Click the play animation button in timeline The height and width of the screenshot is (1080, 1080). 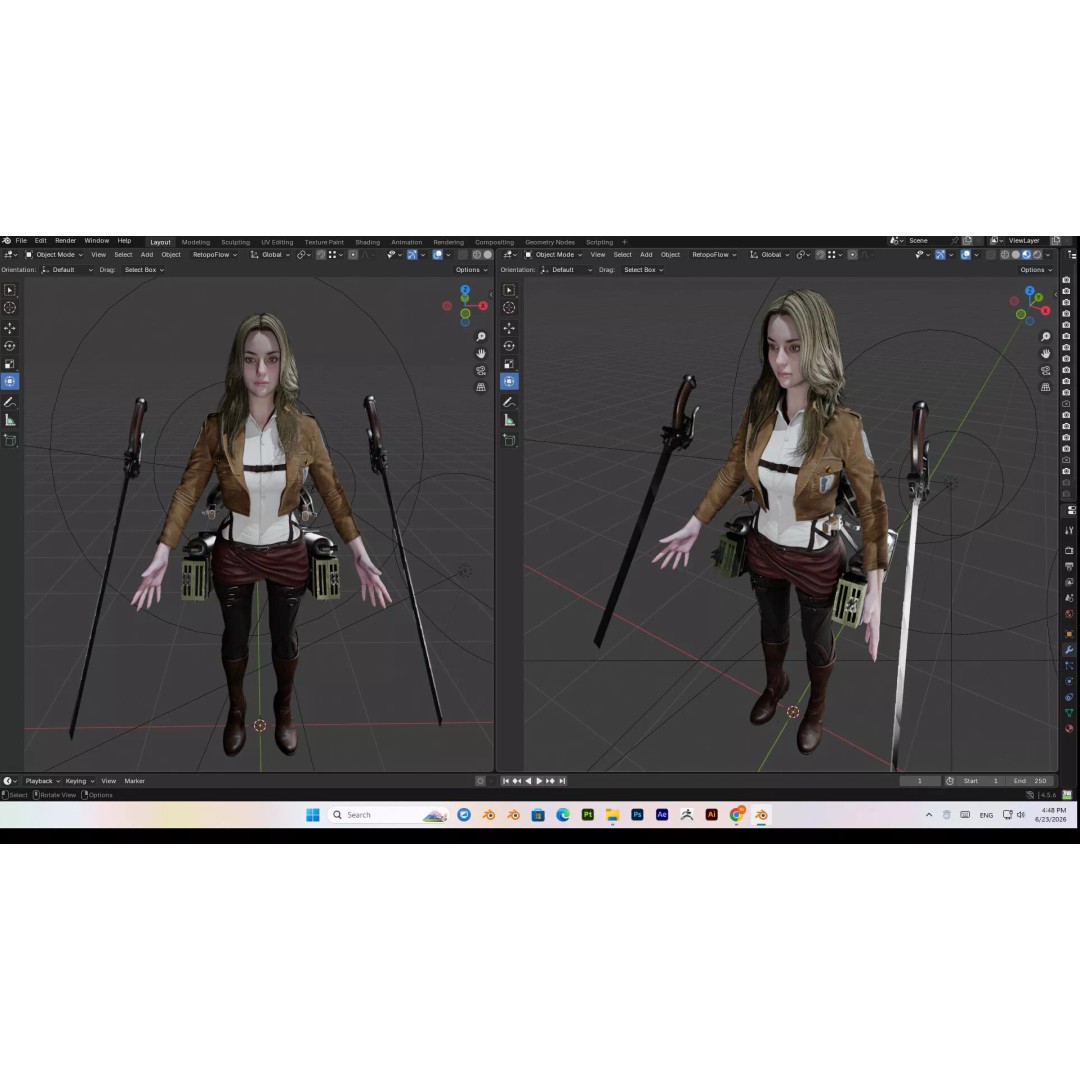[x=539, y=781]
